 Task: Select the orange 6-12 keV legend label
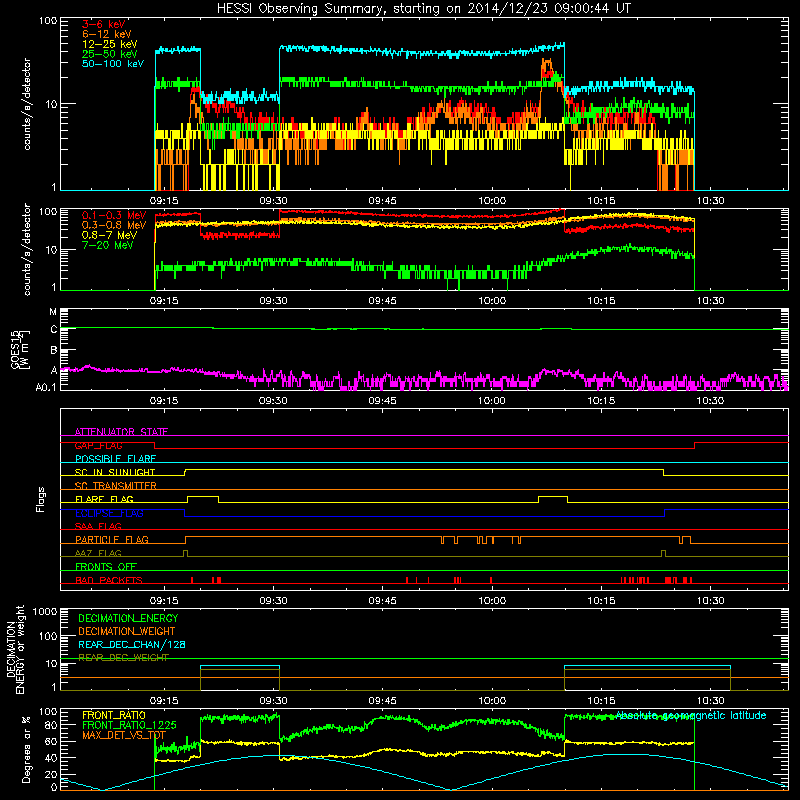(107, 34)
